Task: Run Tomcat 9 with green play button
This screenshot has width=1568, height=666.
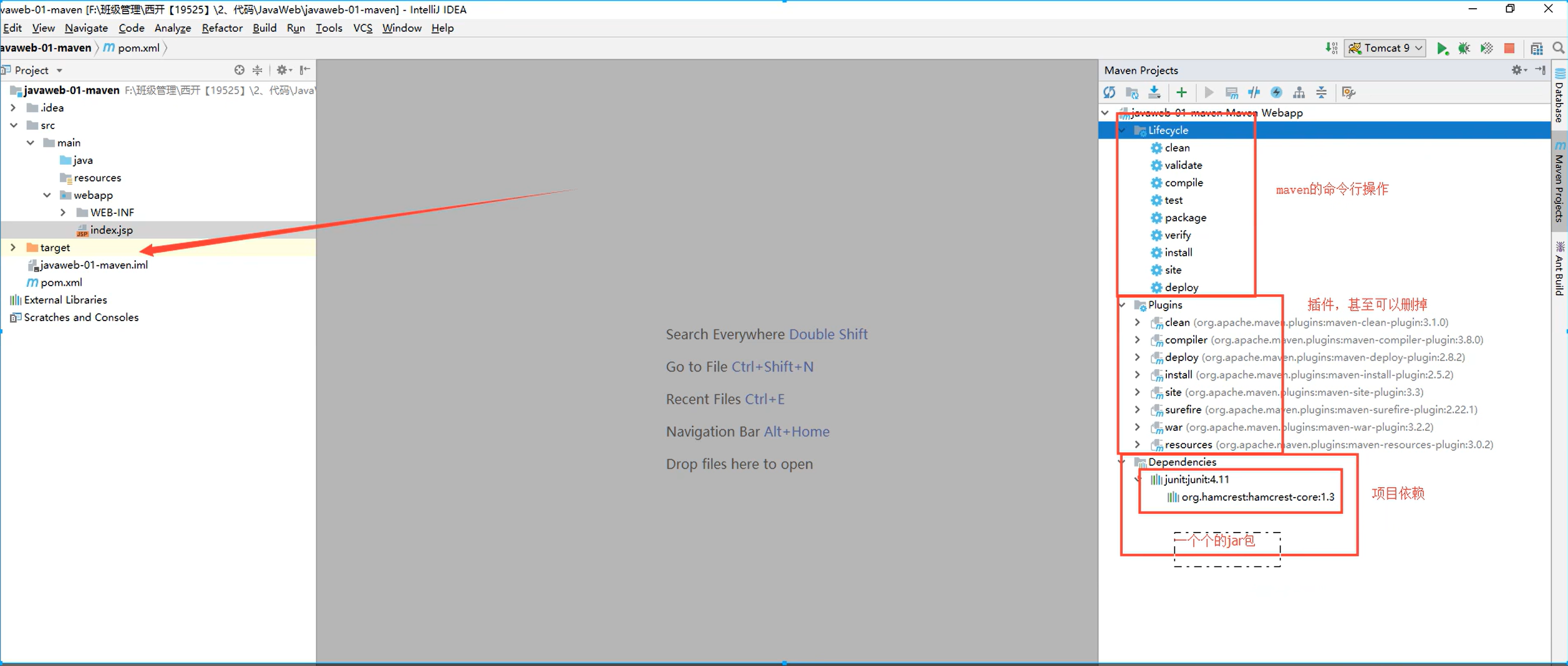Action: (x=1442, y=48)
